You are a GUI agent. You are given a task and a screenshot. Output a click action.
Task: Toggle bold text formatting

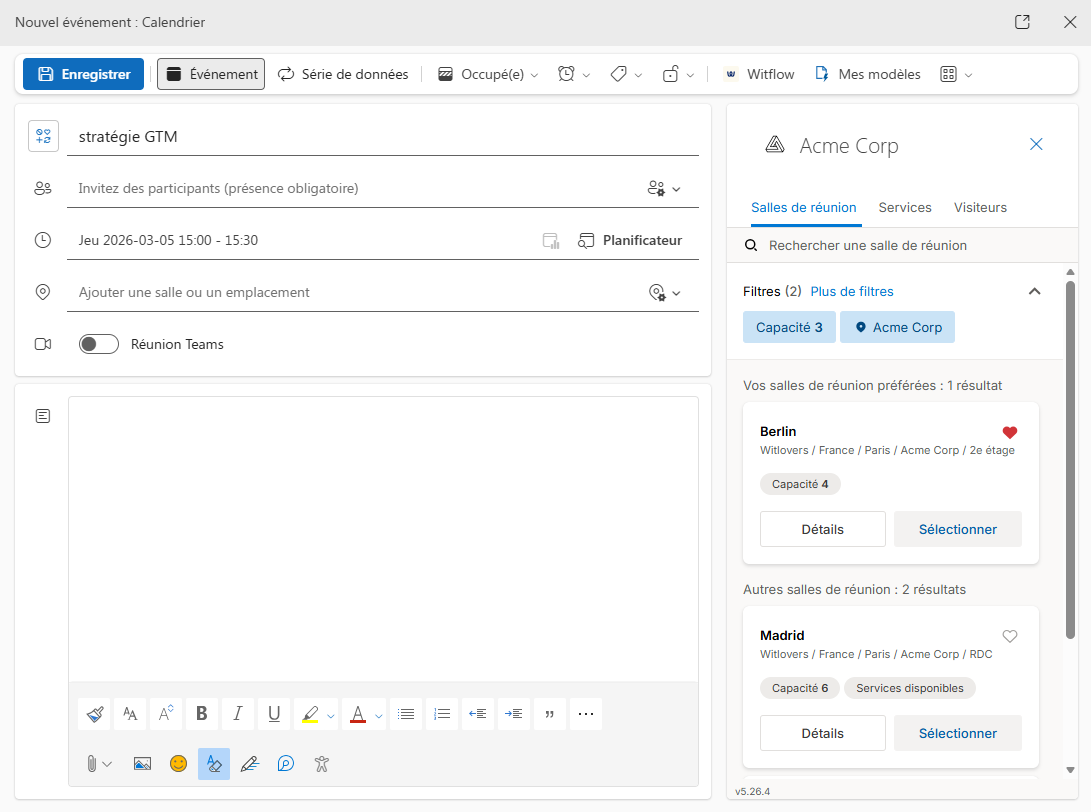coord(201,713)
